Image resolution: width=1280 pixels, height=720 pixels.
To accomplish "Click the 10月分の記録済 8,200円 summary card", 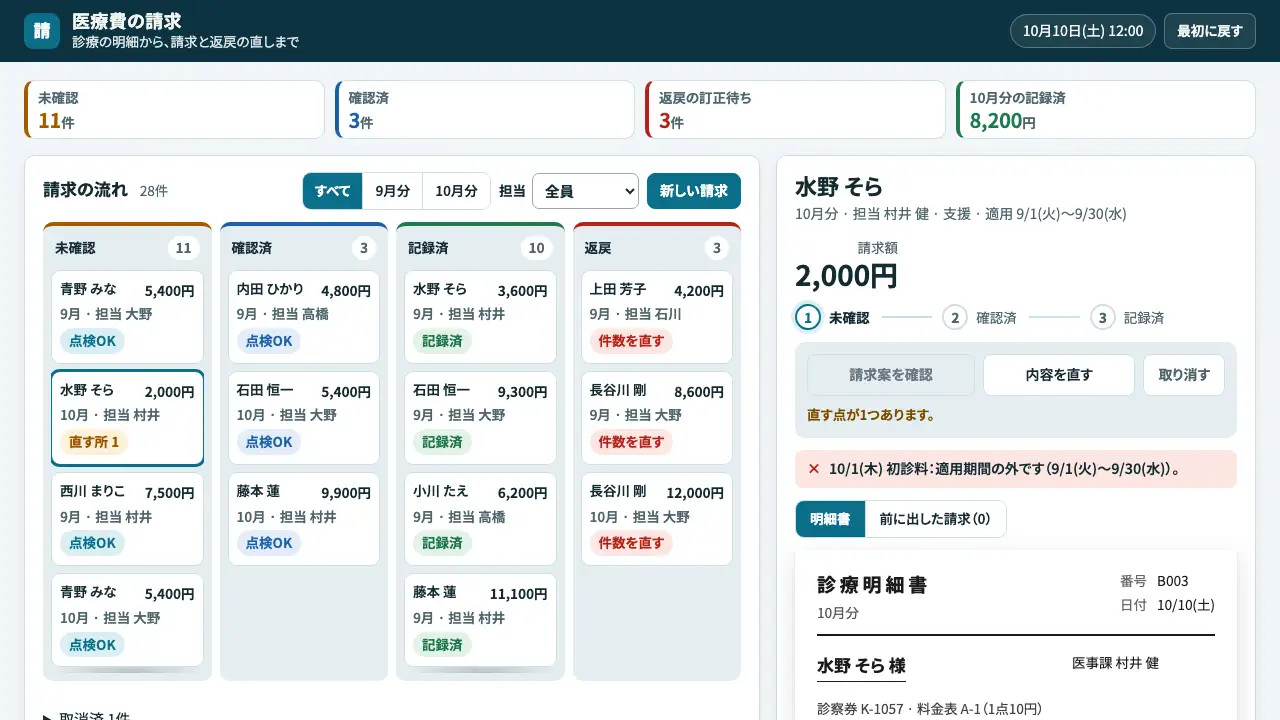I will coord(1106,110).
